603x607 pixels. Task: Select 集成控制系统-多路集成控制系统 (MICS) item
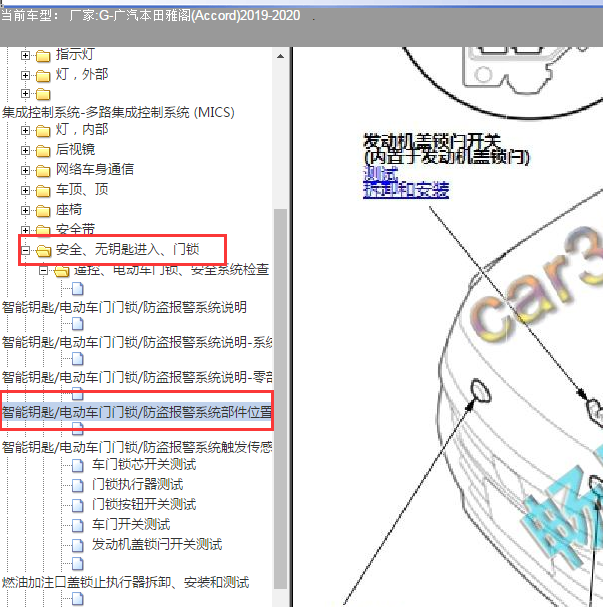[x=118, y=112]
